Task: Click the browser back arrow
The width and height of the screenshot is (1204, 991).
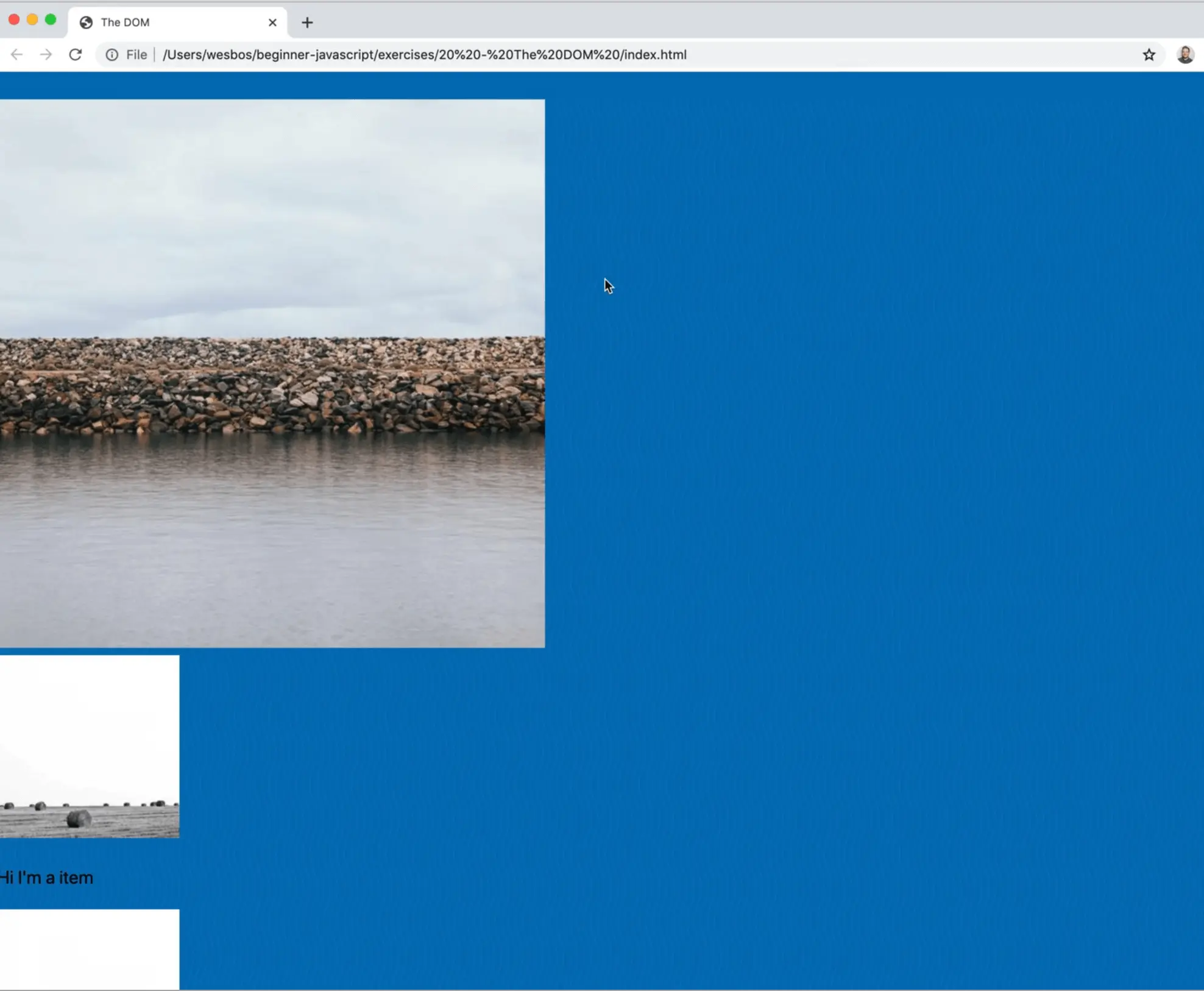Action: (x=16, y=55)
